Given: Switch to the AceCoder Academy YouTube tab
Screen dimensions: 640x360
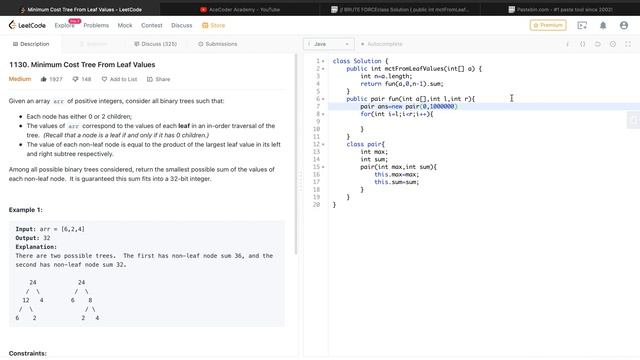Looking at the screenshot, I should pos(240,9).
